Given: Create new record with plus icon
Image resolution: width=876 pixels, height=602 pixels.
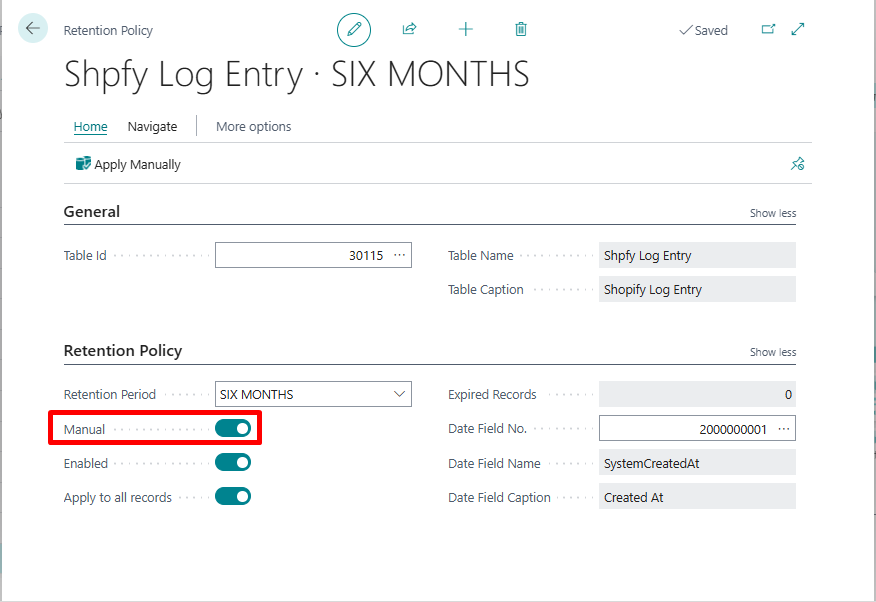Looking at the screenshot, I should point(465,29).
